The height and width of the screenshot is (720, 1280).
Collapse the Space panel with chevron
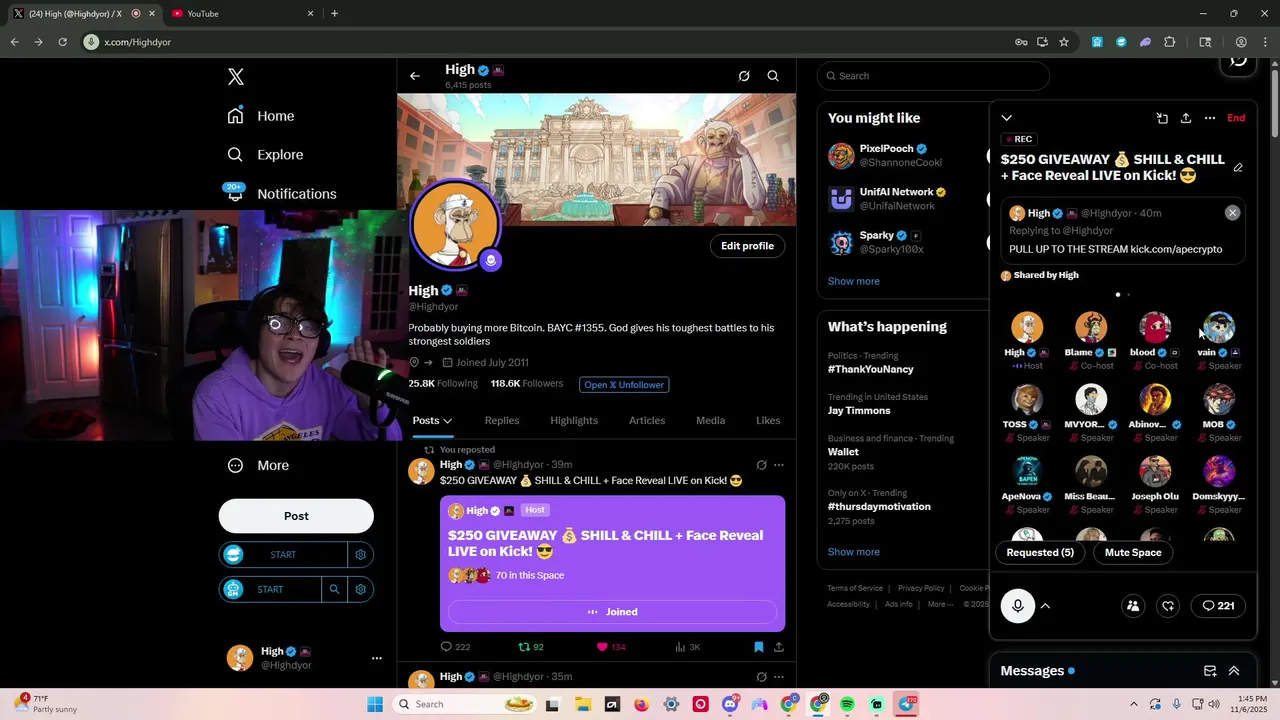1007,118
